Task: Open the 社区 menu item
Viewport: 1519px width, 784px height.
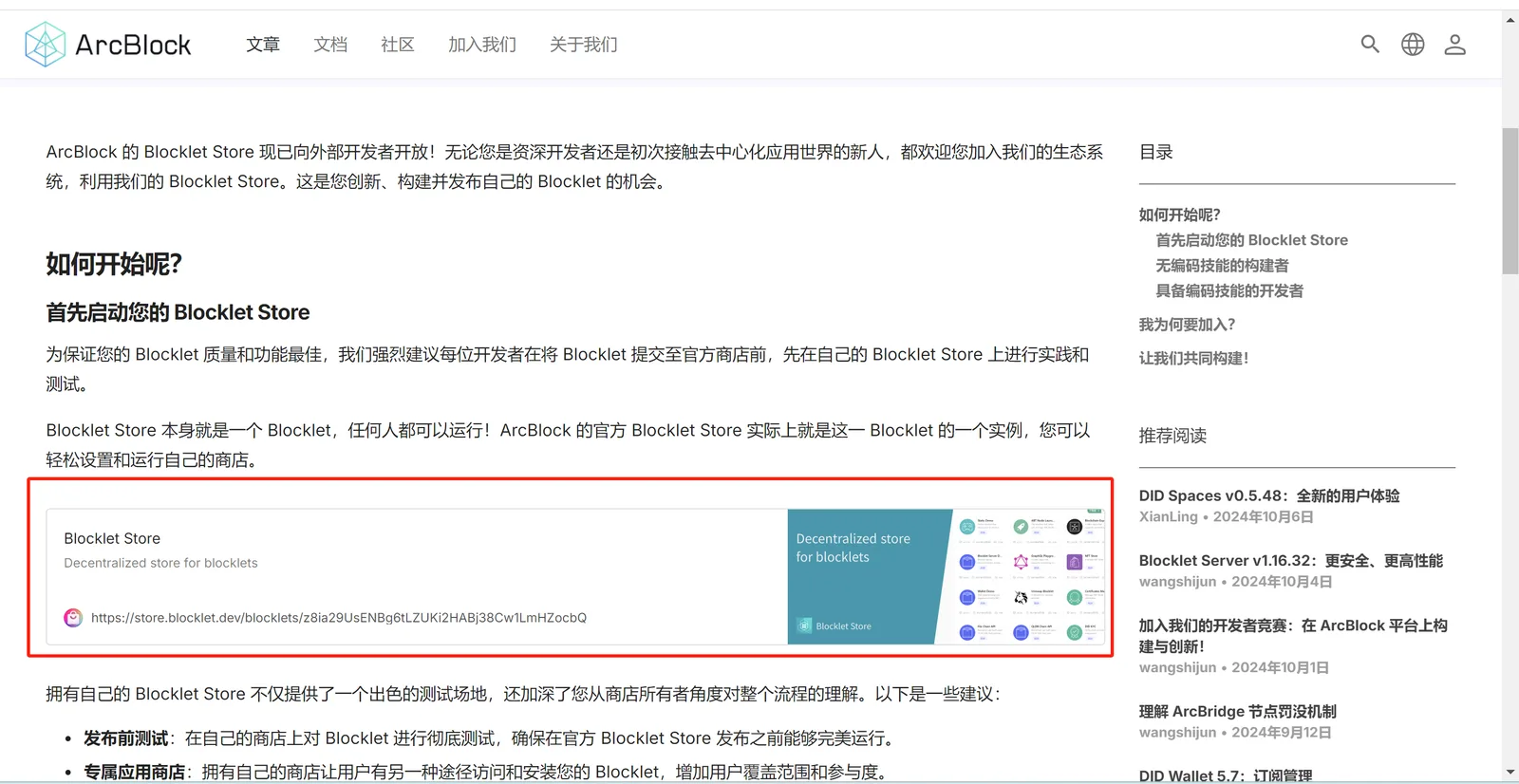Action: [x=398, y=45]
